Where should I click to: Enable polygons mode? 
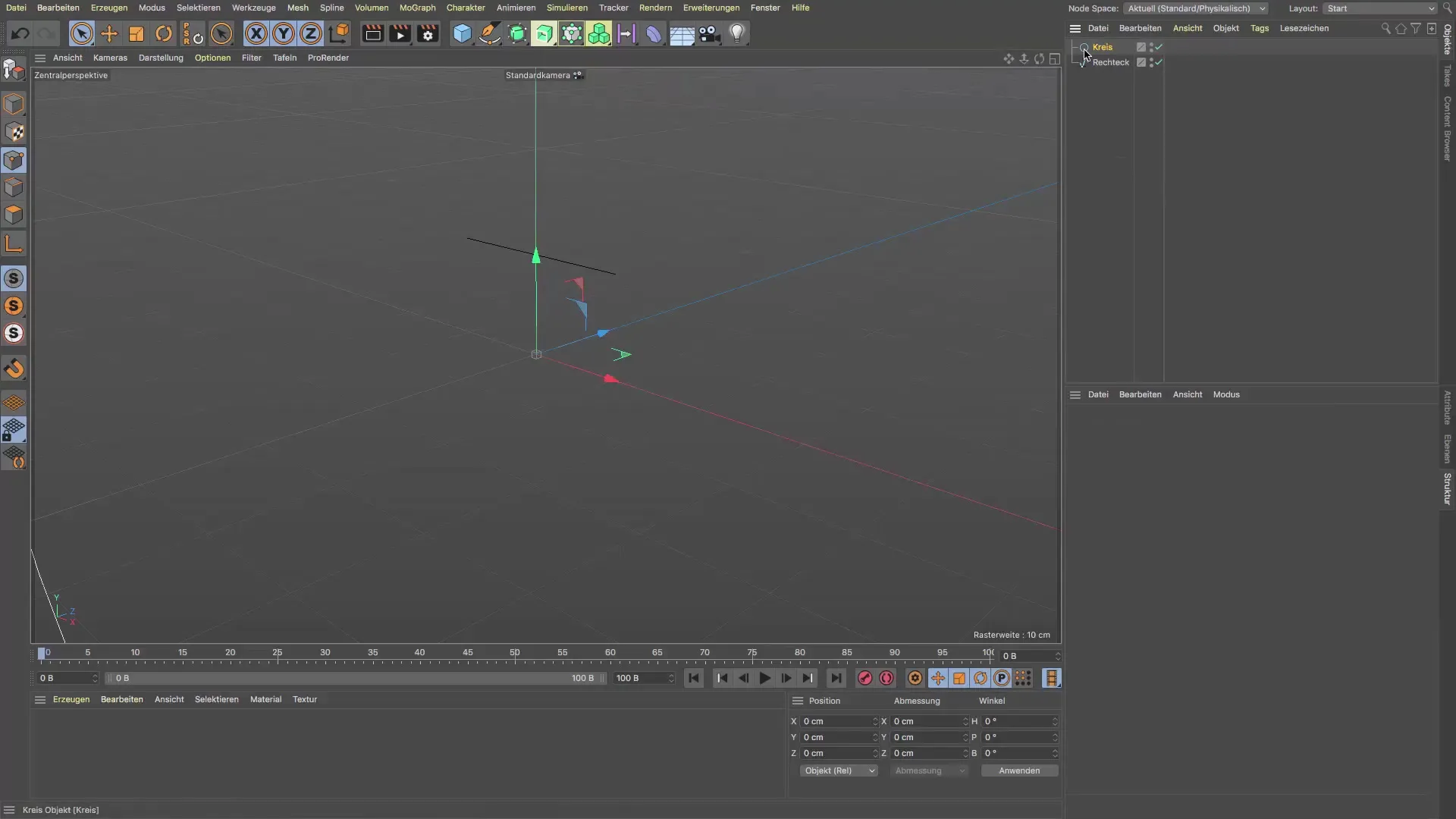click(14, 215)
